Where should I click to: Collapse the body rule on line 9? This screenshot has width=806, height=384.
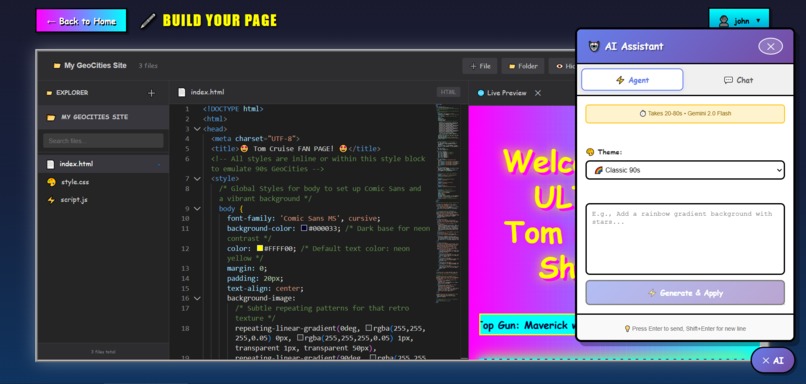tap(197, 209)
